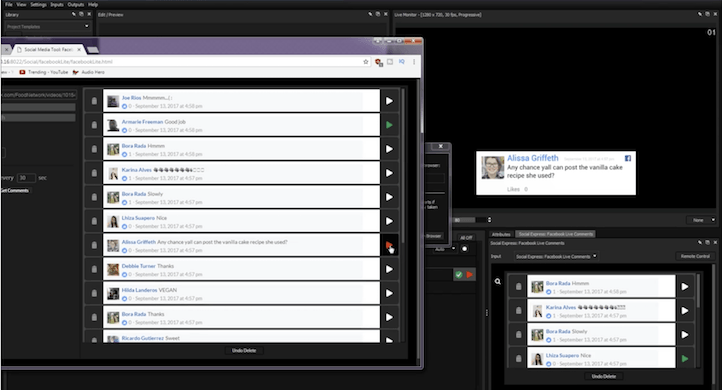The height and width of the screenshot is (390, 722).
Task: Click the stepper arrows beside the 80 slider
Action: (x=489, y=220)
